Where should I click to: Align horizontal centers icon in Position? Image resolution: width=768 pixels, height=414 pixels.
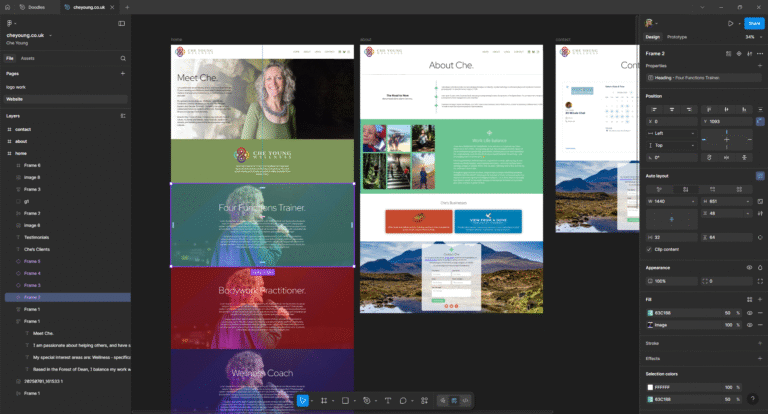672,109
